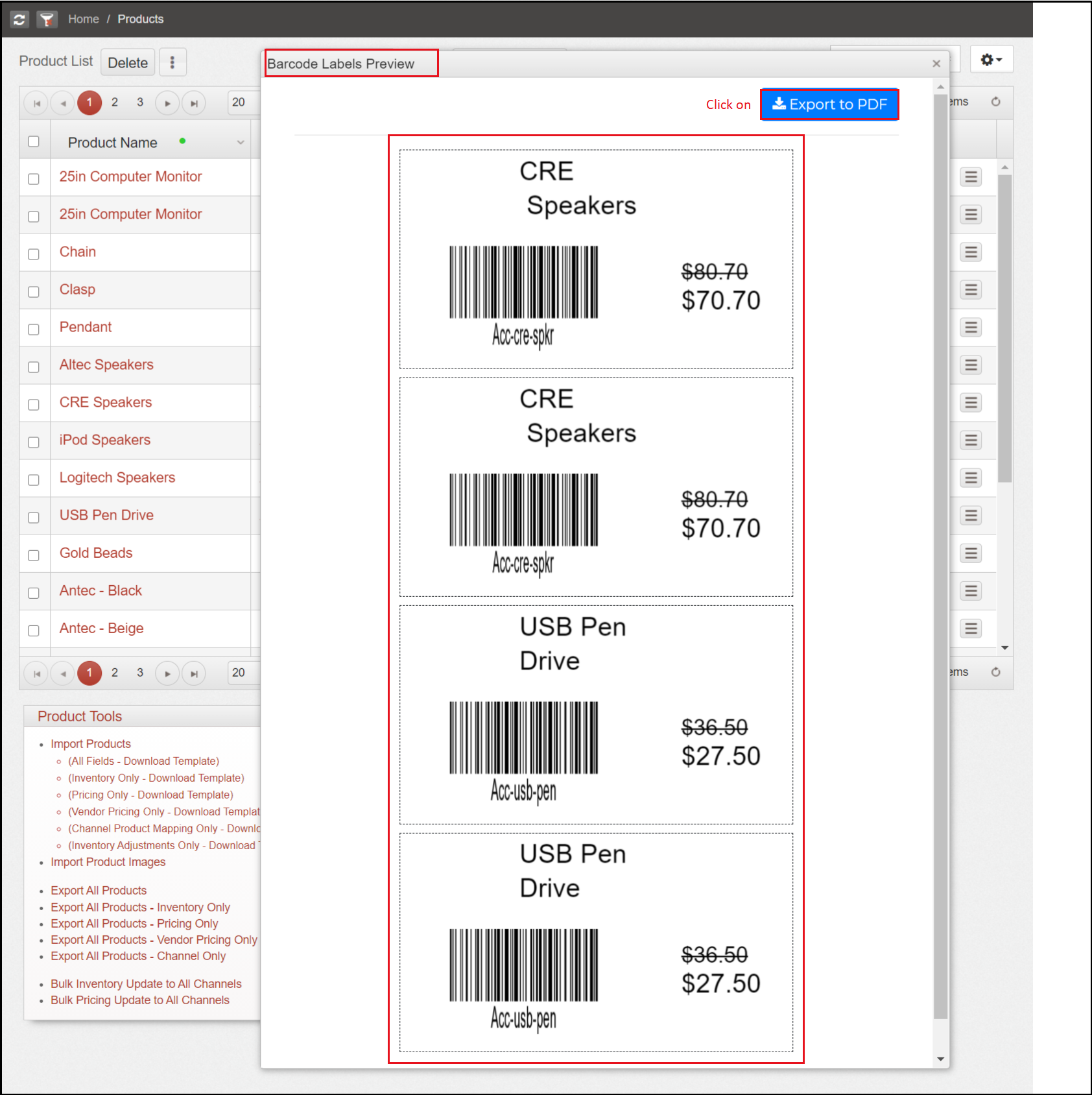Click the top grid refresh icon
Screen dimensions: 1092x1095
click(x=996, y=102)
